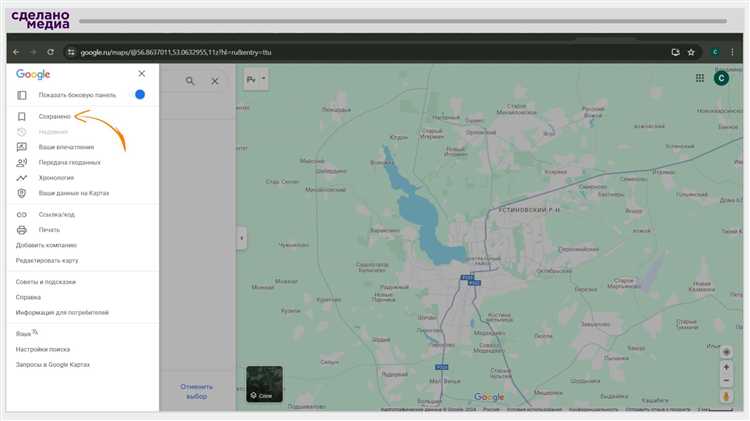Click the link chain icon
The width and height of the screenshot is (750, 421).
[22, 215]
